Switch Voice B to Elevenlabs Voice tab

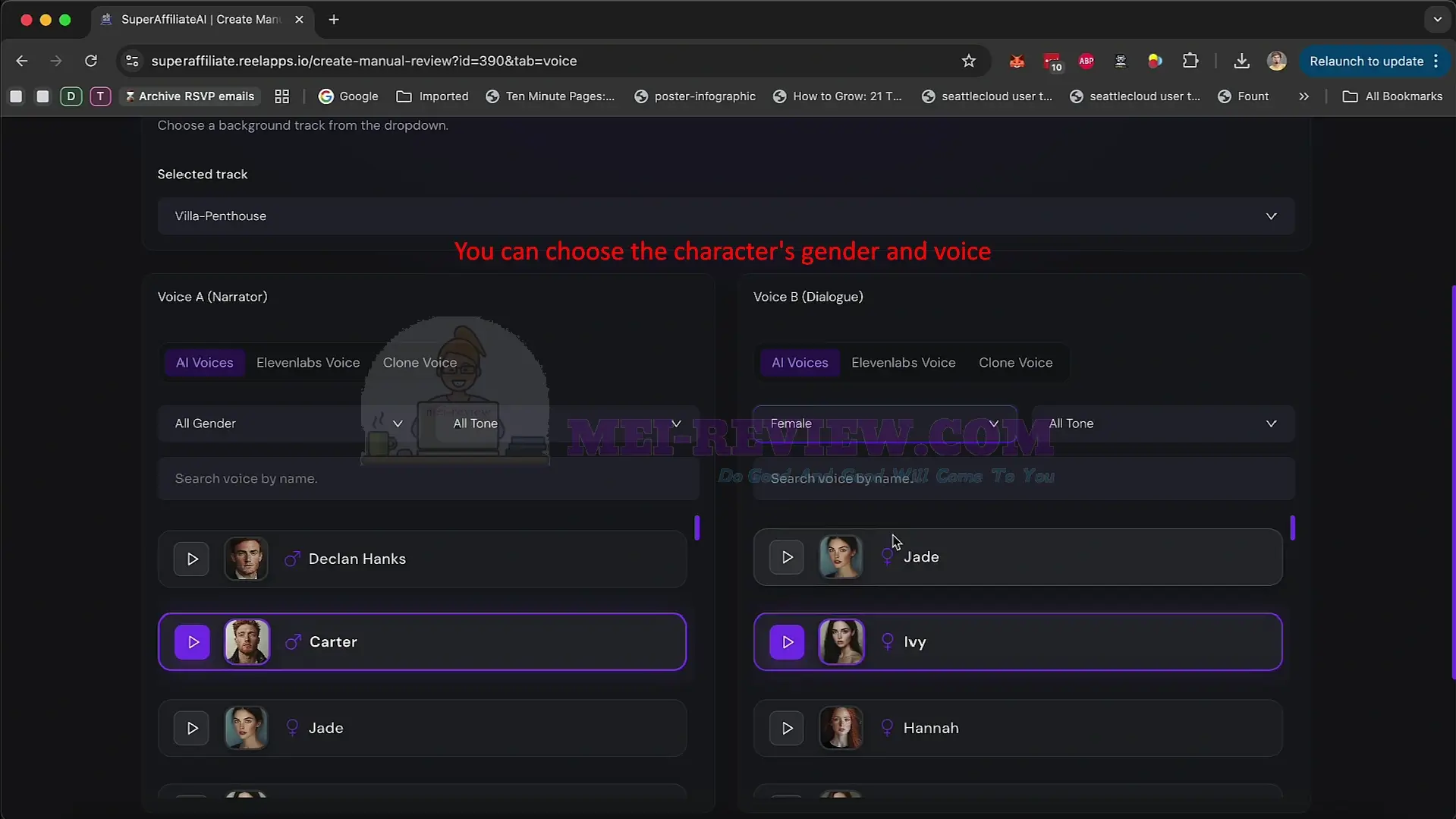(x=903, y=363)
